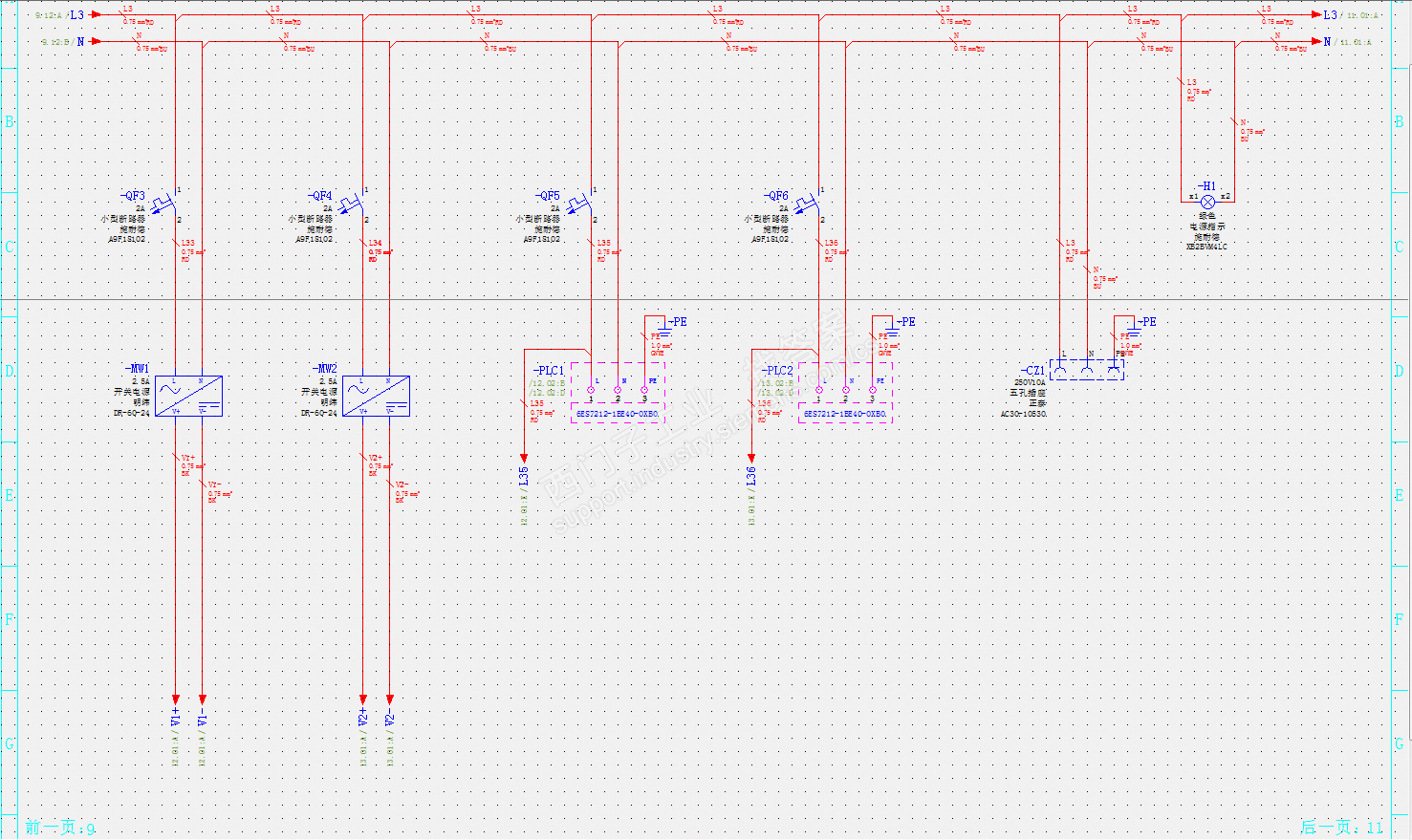Select the H1 indicator lamp symbol
Viewport: 1412px width, 840px height.
[1207, 201]
